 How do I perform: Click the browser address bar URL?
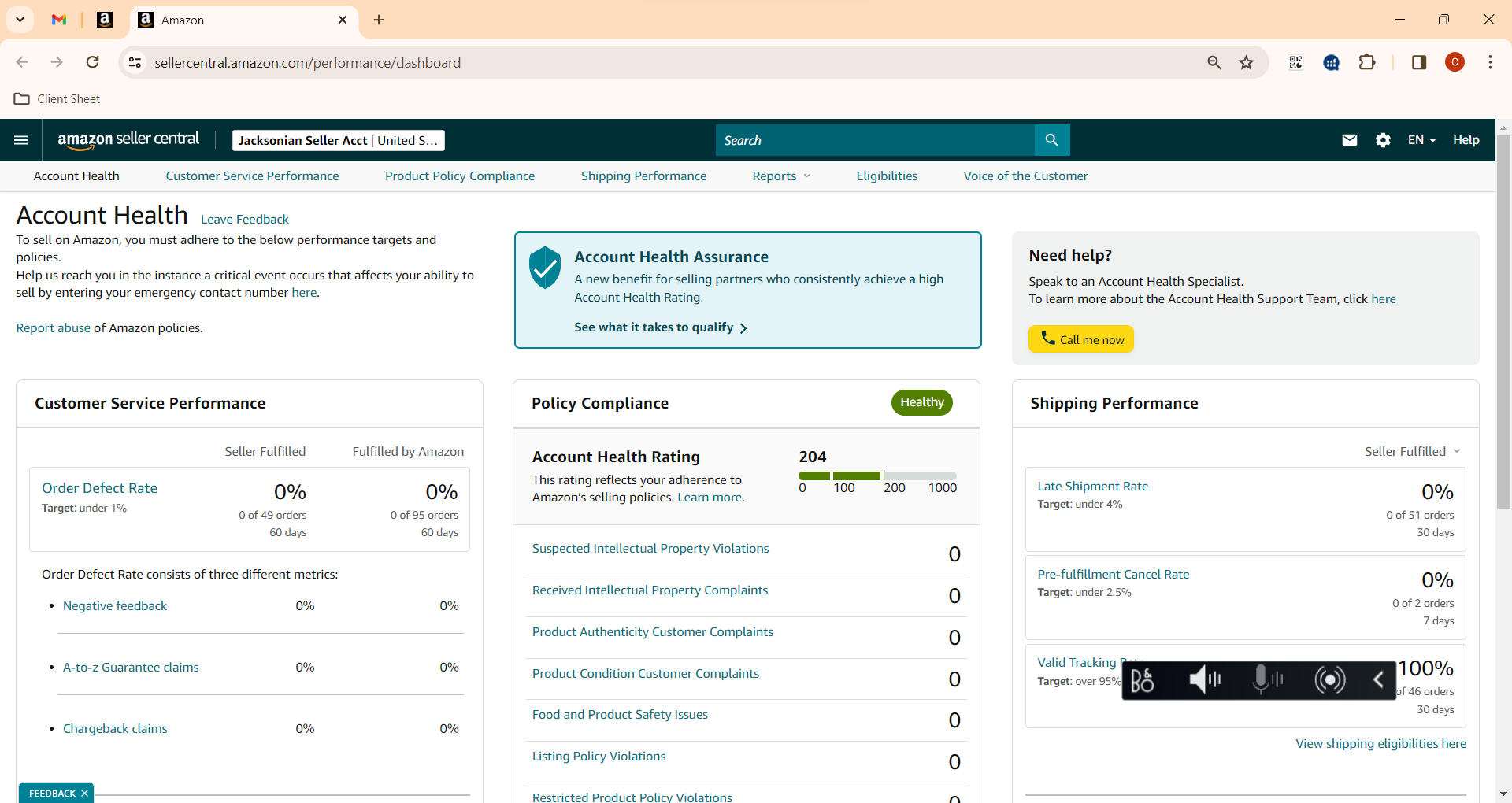coord(307,62)
